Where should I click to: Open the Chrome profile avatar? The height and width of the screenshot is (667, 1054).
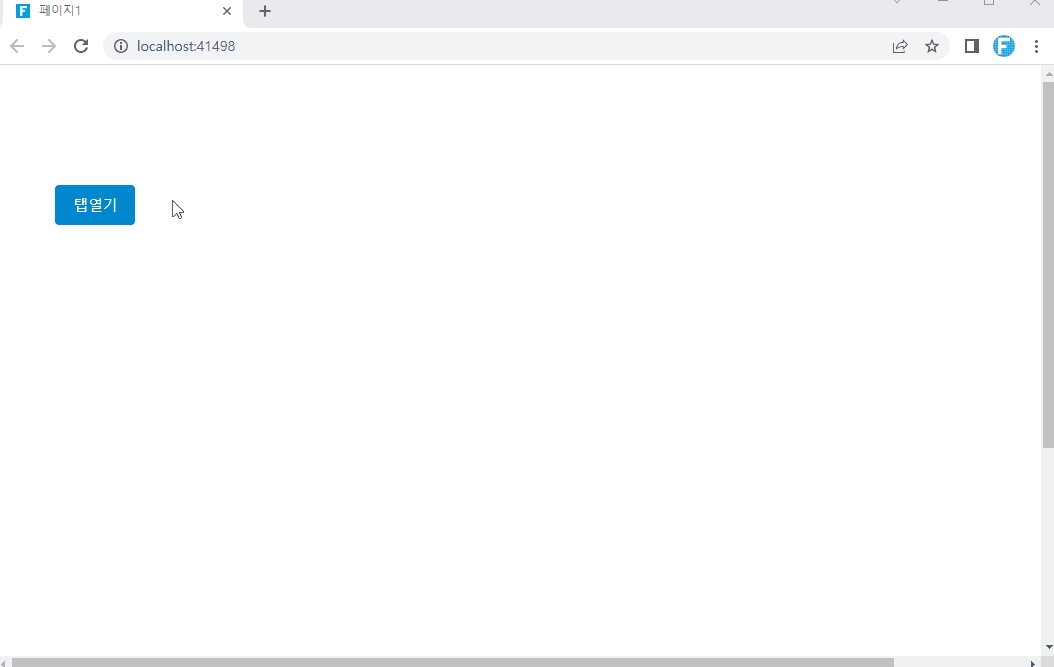pos(1003,46)
